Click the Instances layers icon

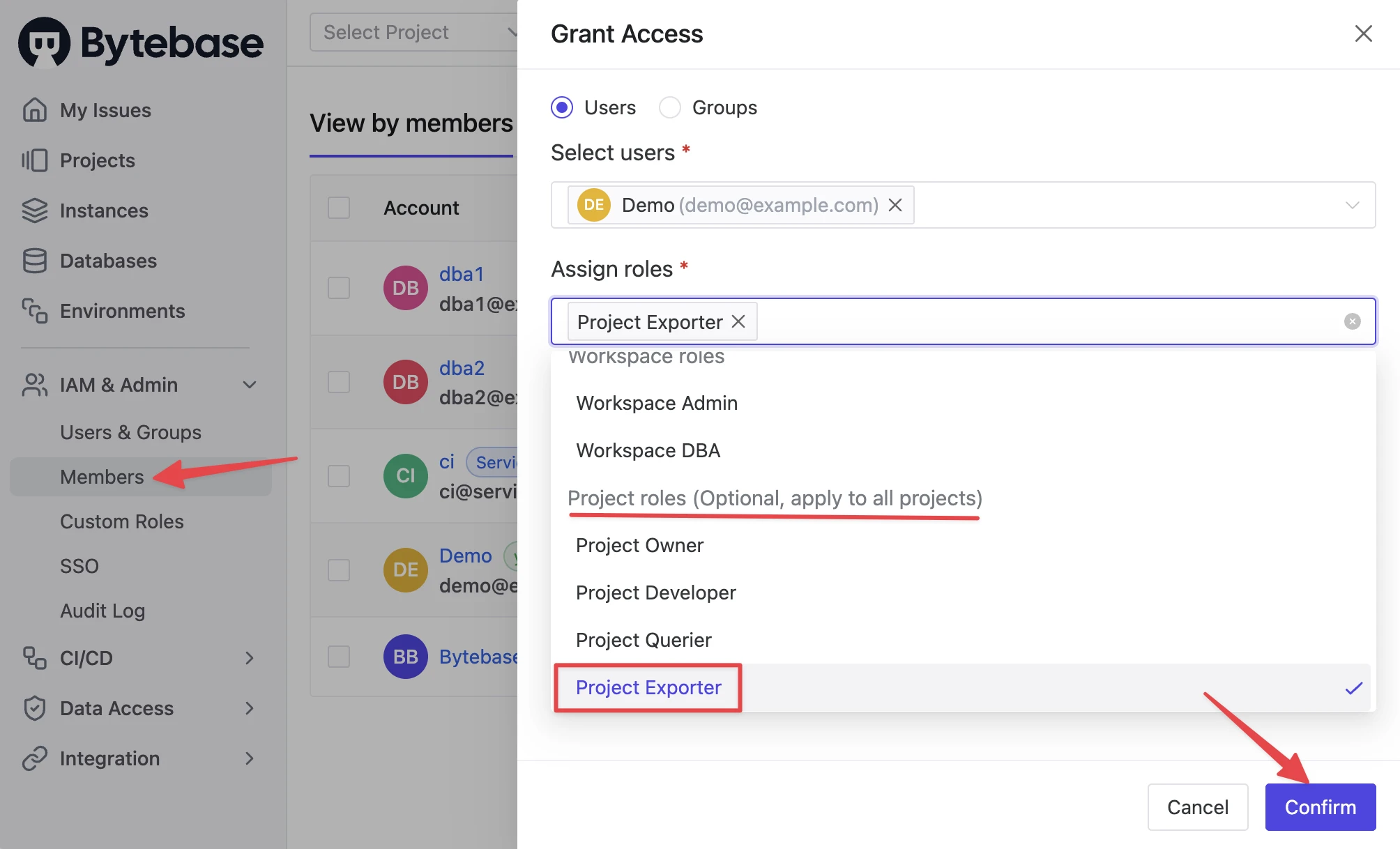click(34, 211)
